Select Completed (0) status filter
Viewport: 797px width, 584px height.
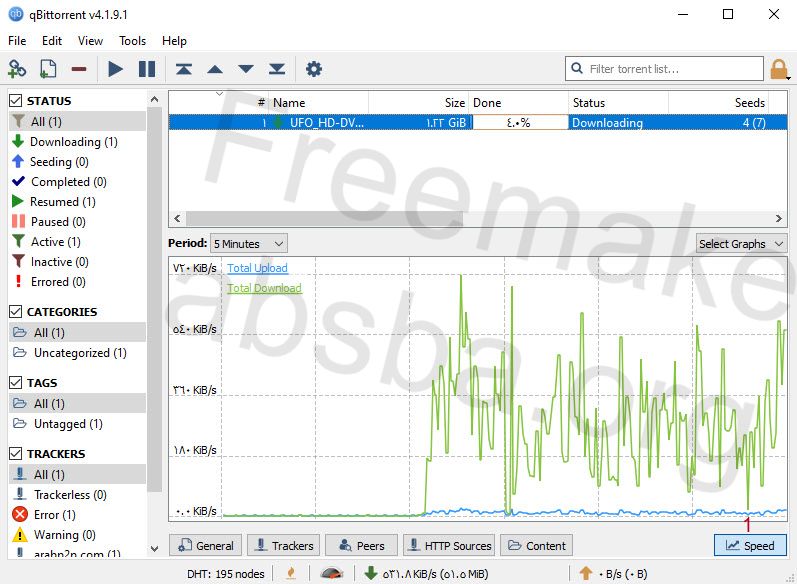pyautogui.click(x=77, y=182)
